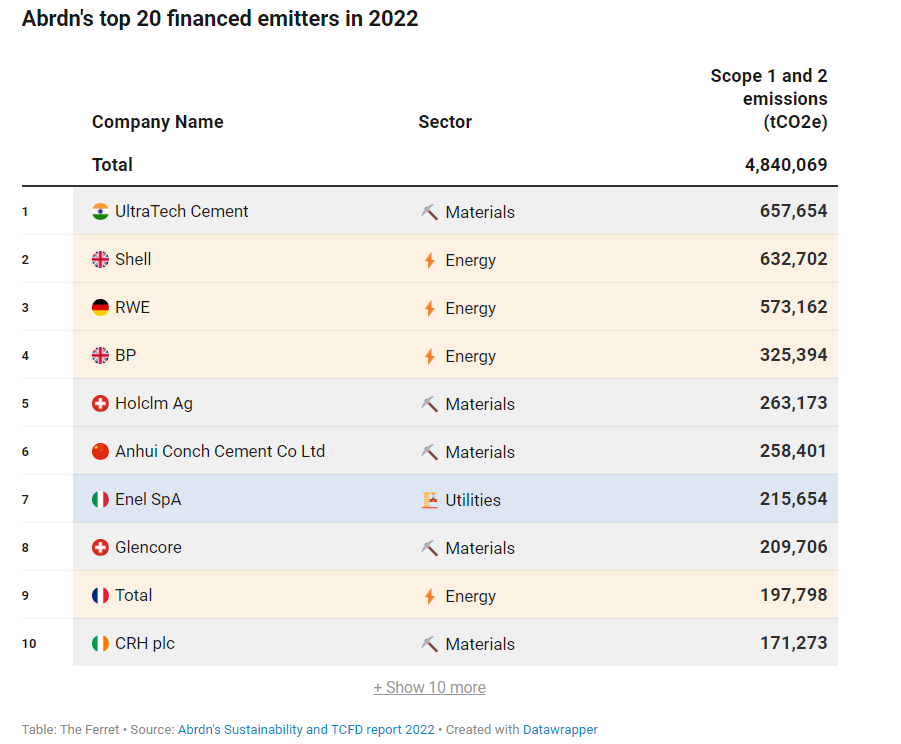Click the UK flag icon next to BP
901x744 pixels.
100,355
